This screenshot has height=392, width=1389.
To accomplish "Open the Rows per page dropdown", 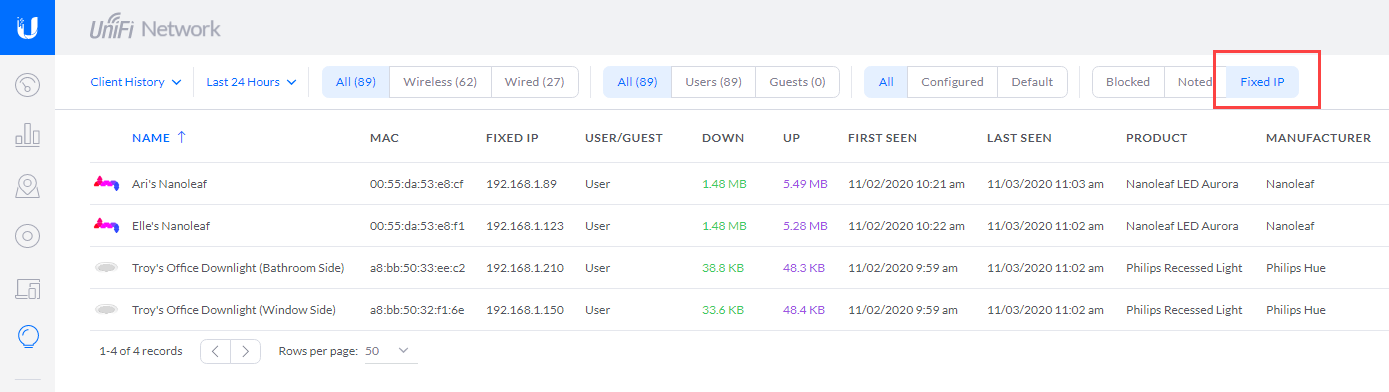I will (x=387, y=351).
